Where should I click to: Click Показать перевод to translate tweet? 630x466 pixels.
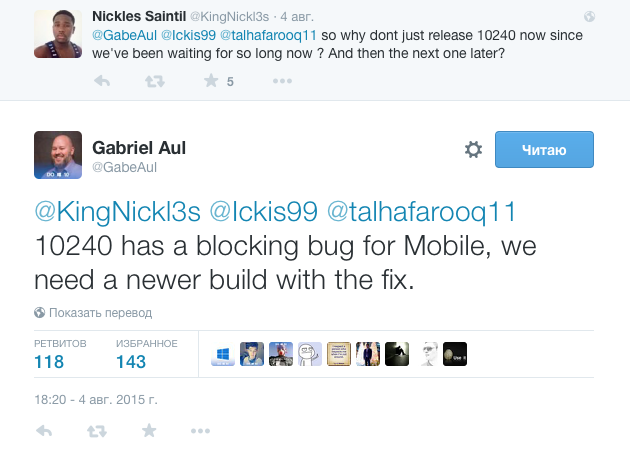pos(100,312)
